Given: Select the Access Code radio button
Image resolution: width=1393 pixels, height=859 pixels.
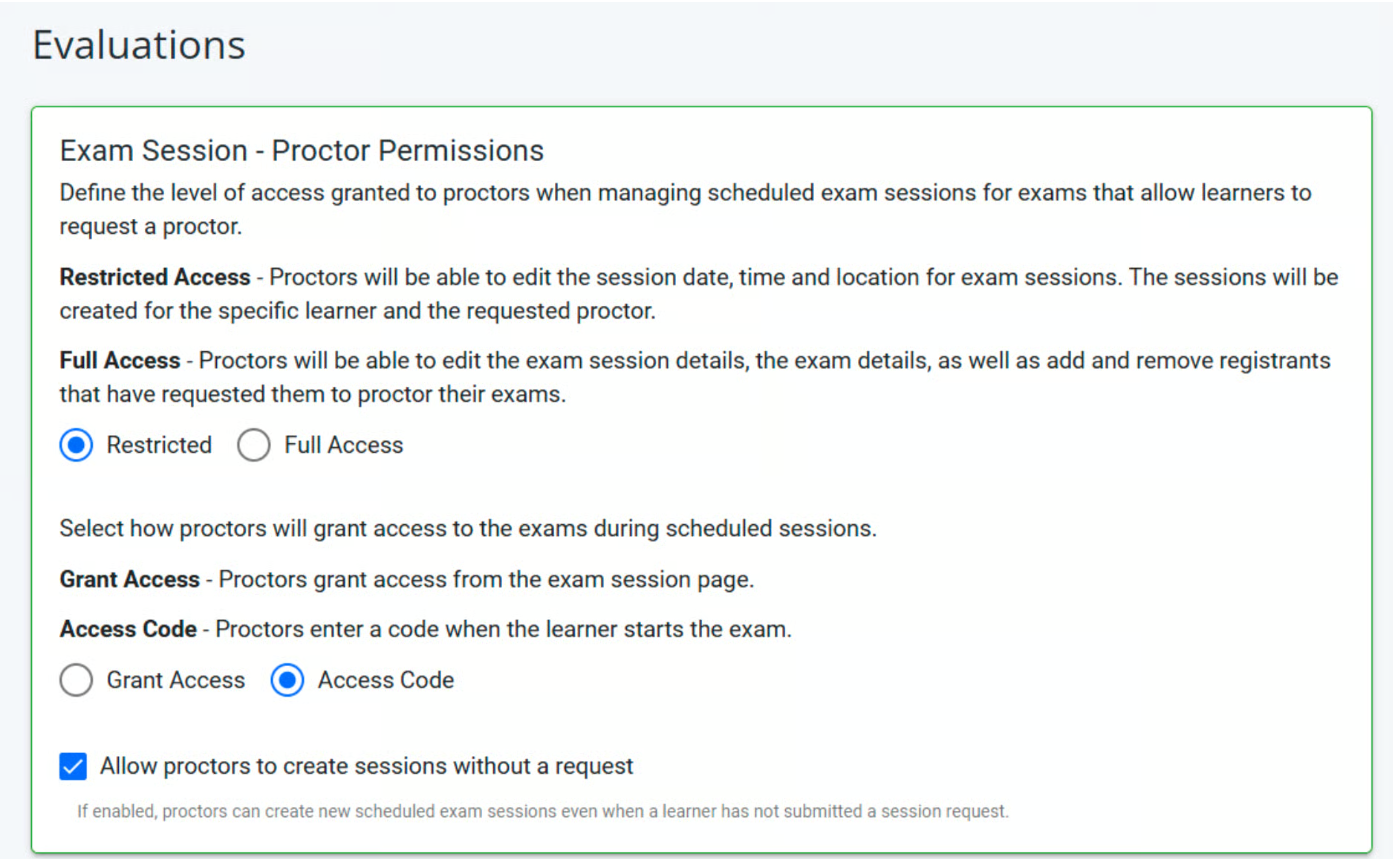Looking at the screenshot, I should pos(287,680).
